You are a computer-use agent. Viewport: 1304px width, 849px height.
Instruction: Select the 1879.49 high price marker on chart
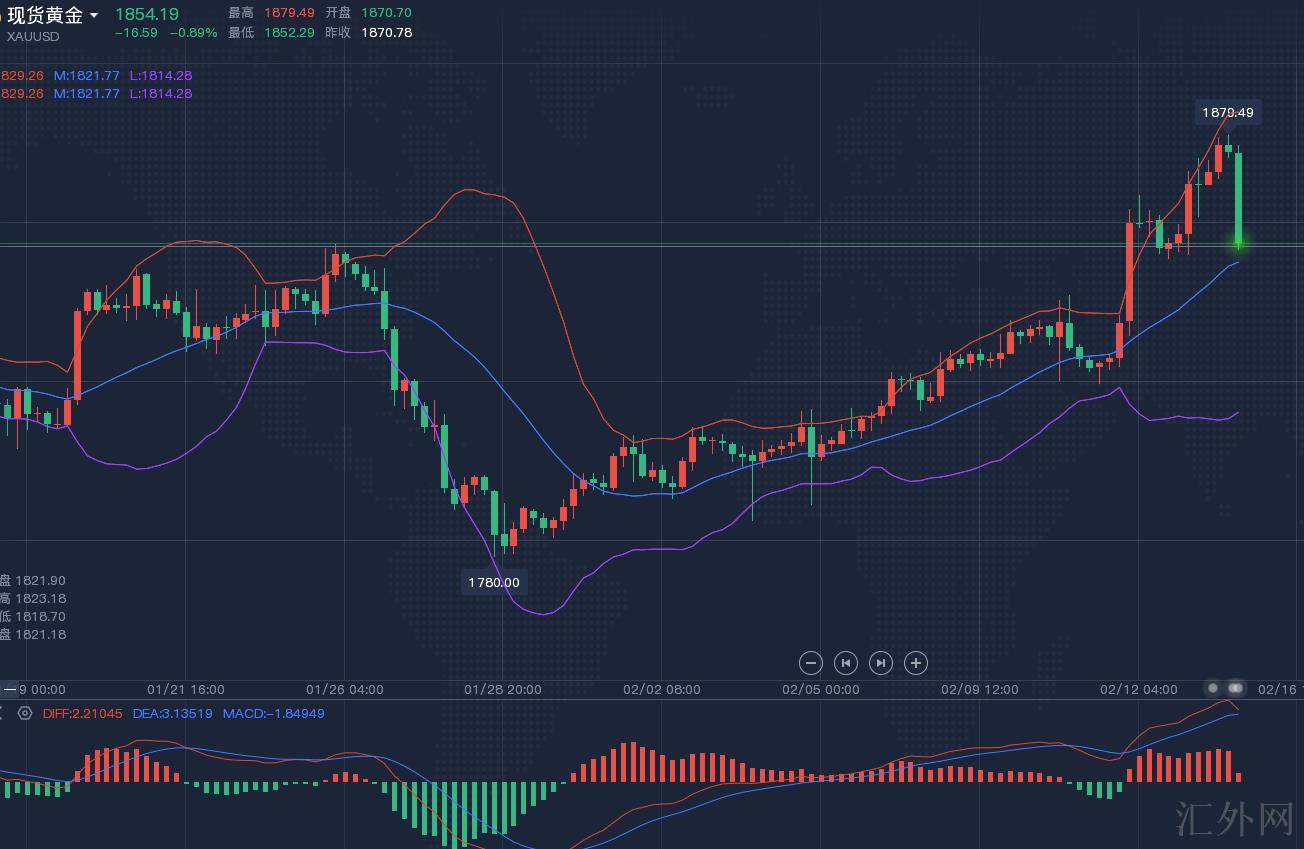click(x=1227, y=113)
